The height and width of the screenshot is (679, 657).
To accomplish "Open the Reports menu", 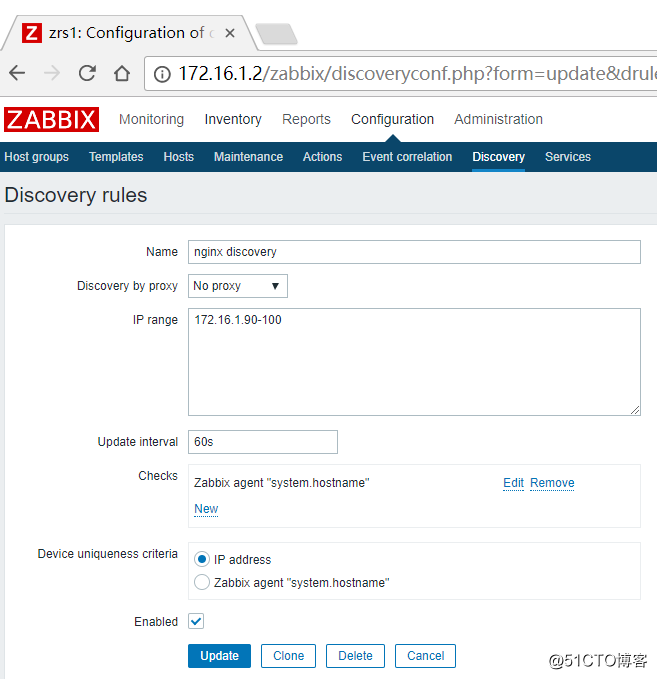I will 306,119.
